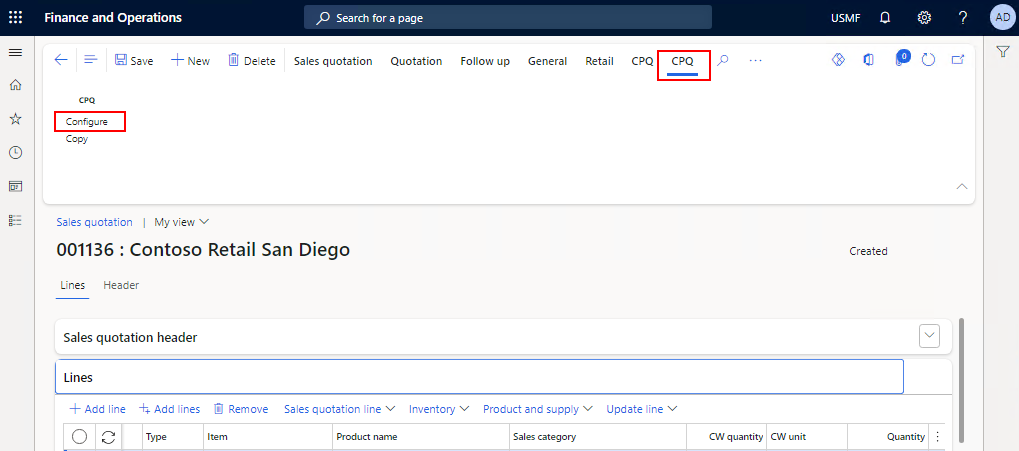Open Update line dropdown
This screenshot has width=1019, height=451.
tap(642, 409)
